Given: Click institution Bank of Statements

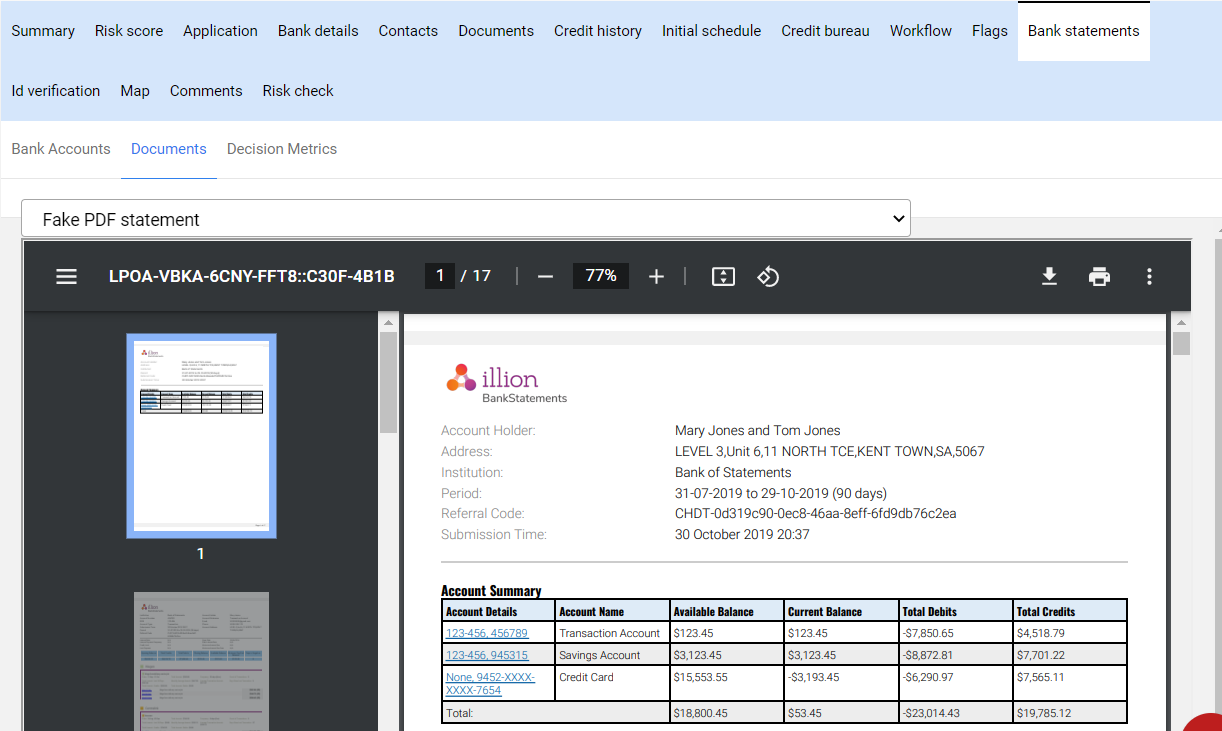Looking at the screenshot, I should click(733, 473).
